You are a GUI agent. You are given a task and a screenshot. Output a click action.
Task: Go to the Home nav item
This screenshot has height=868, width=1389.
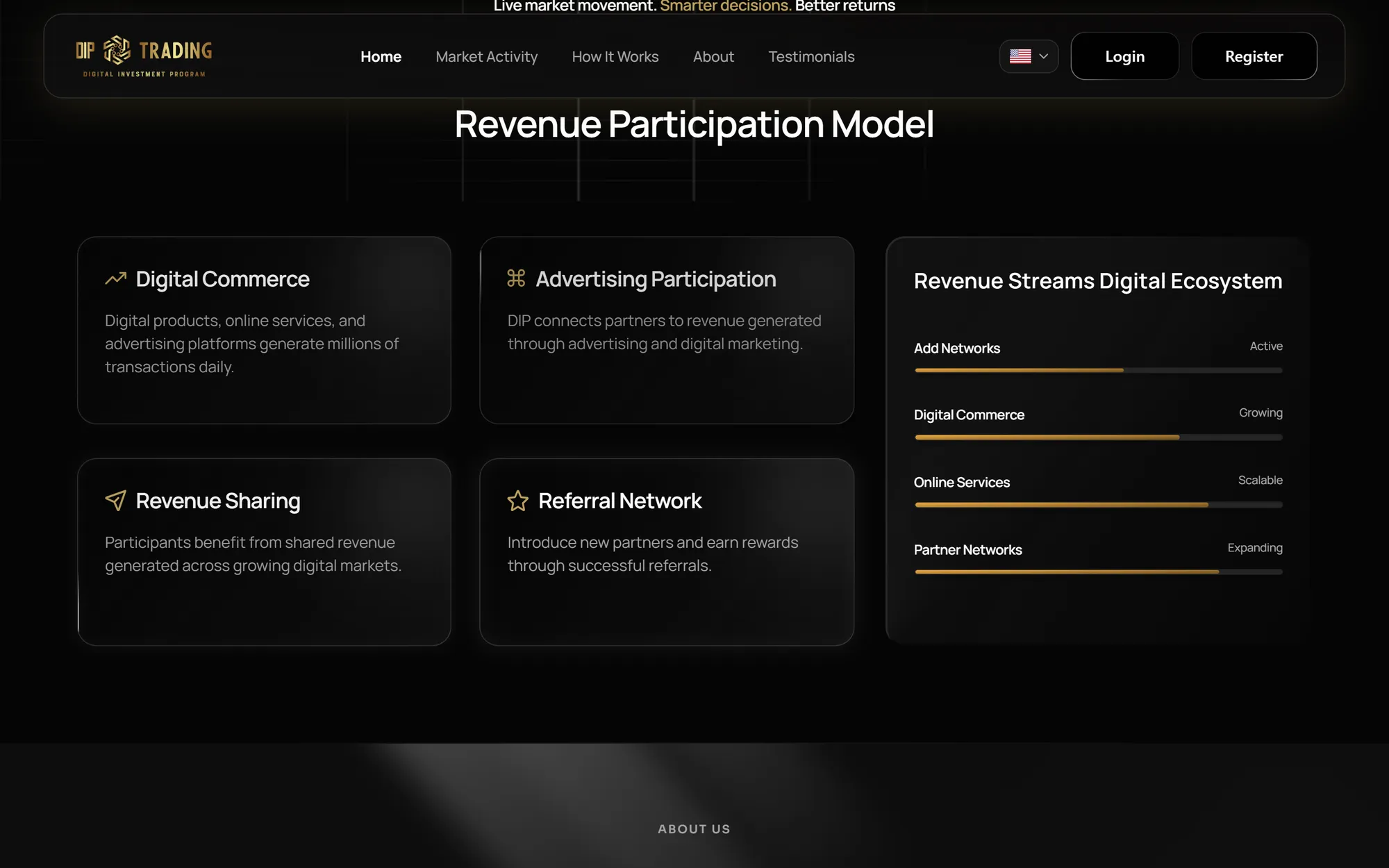coord(381,57)
